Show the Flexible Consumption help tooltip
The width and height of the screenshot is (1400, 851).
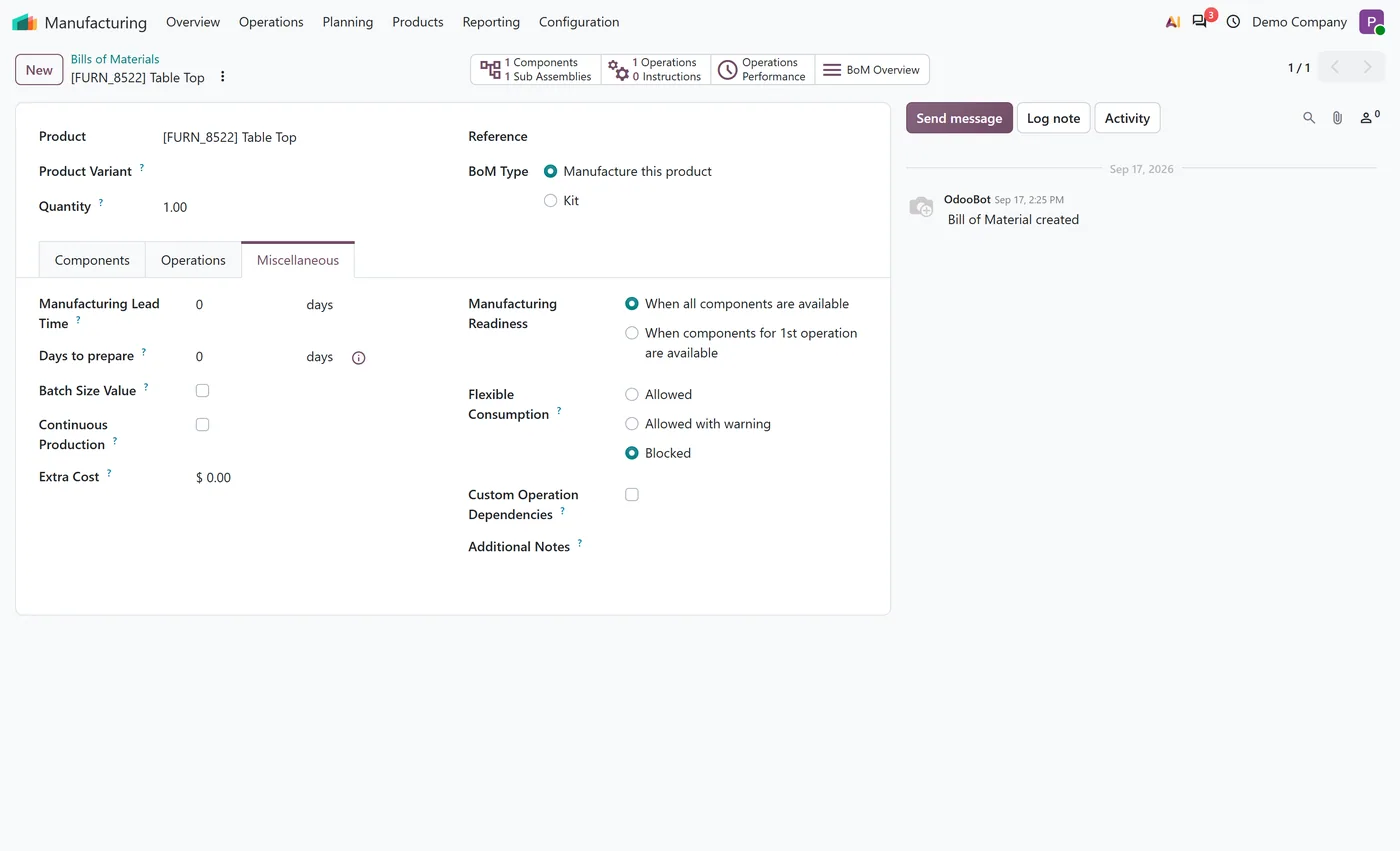point(558,410)
